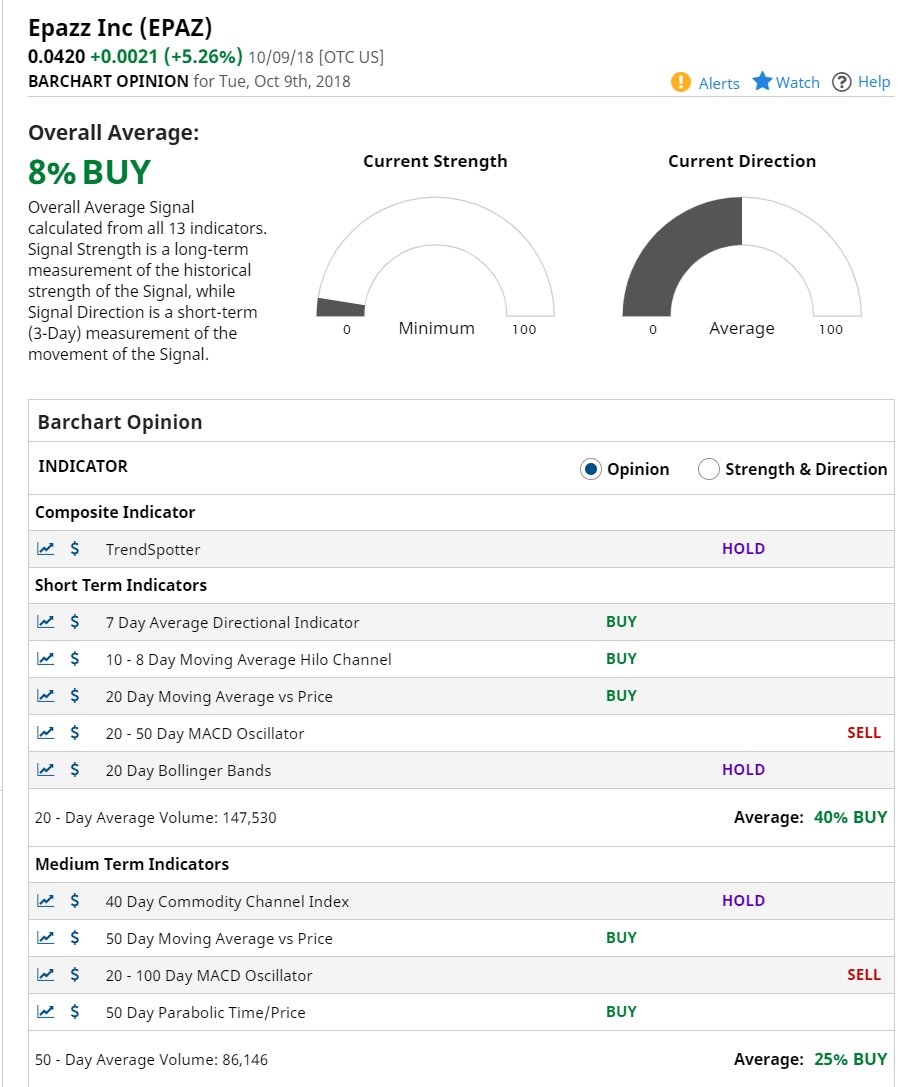Screen dimensions: 899x1087
Task: Open chart icon for TrendSpotter row
Action: click(45, 549)
